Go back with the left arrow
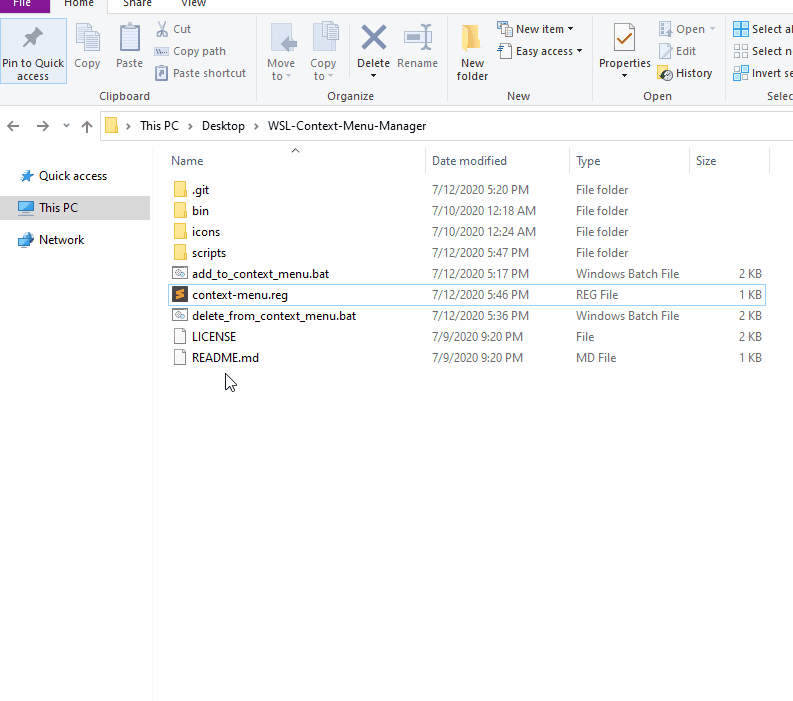The width and height of the screenshot is (793, 701). coord(13,126)
